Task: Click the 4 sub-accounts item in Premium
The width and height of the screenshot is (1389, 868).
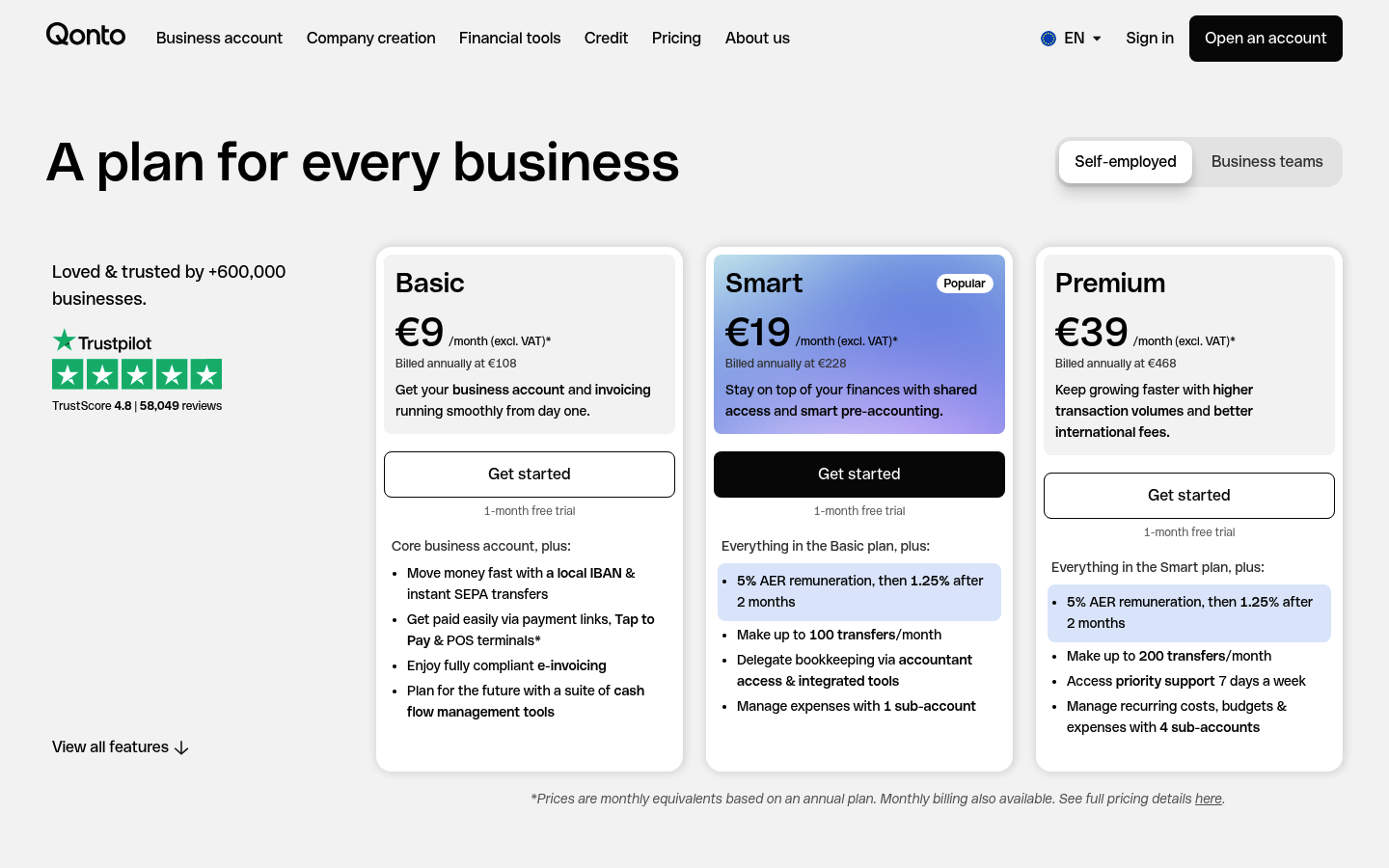Action: tap(1177, 717)
